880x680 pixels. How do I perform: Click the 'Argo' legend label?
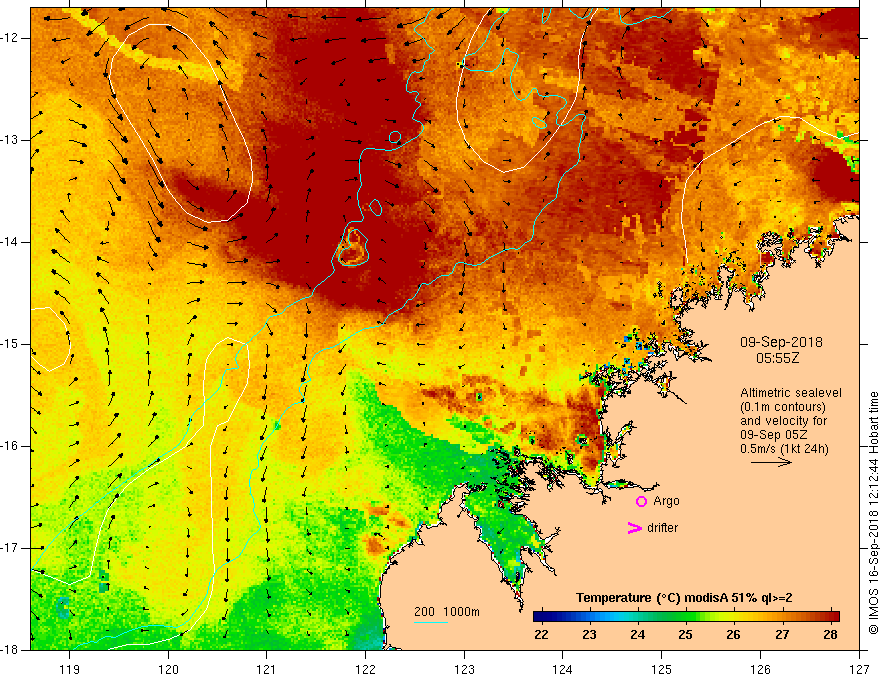pyautogui.click(x=666, y=501)
